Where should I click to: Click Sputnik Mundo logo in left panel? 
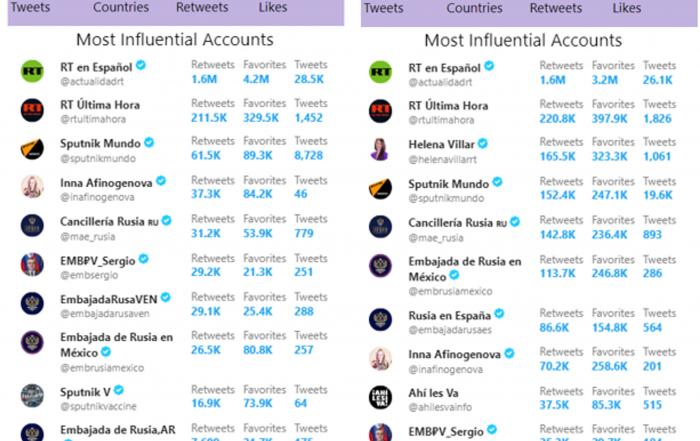pyautogui.click(x=32, y=149)
